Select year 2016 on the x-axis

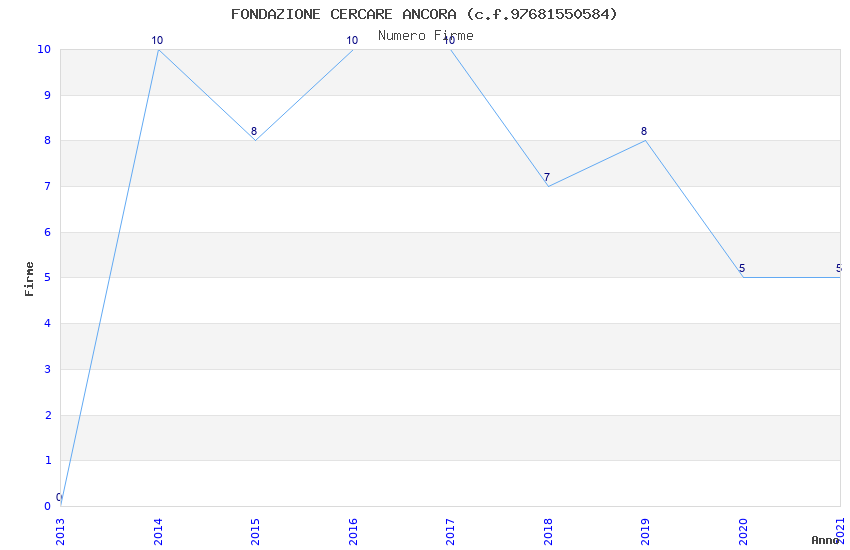(353, 532)
